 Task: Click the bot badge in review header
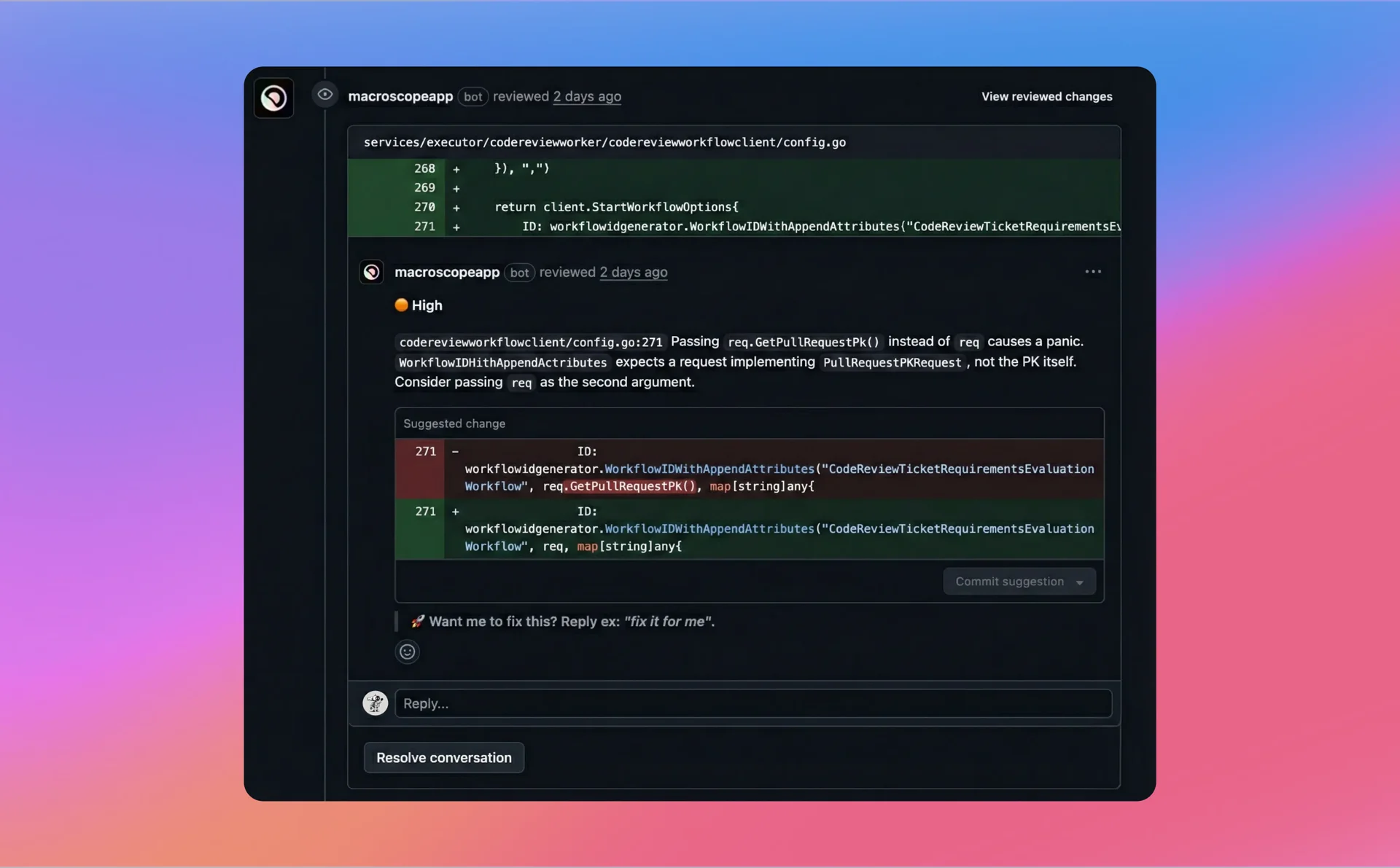point(472,97)
